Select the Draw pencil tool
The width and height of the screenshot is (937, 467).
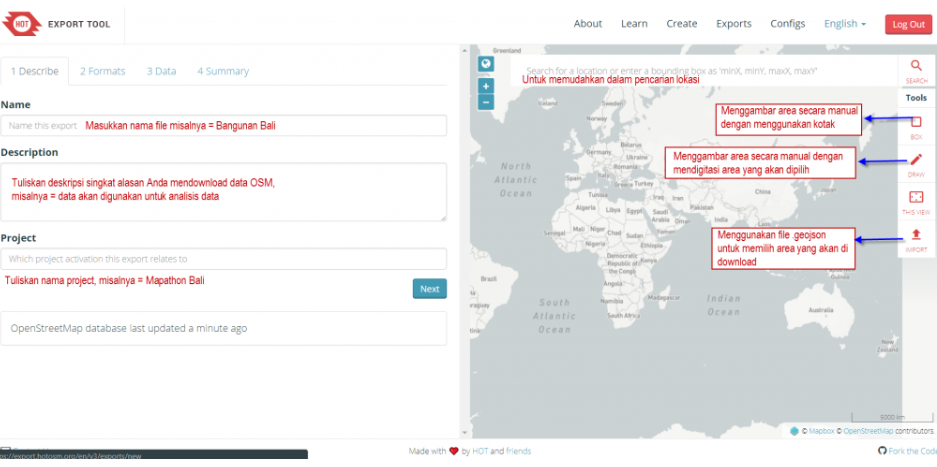pos(916,161)
